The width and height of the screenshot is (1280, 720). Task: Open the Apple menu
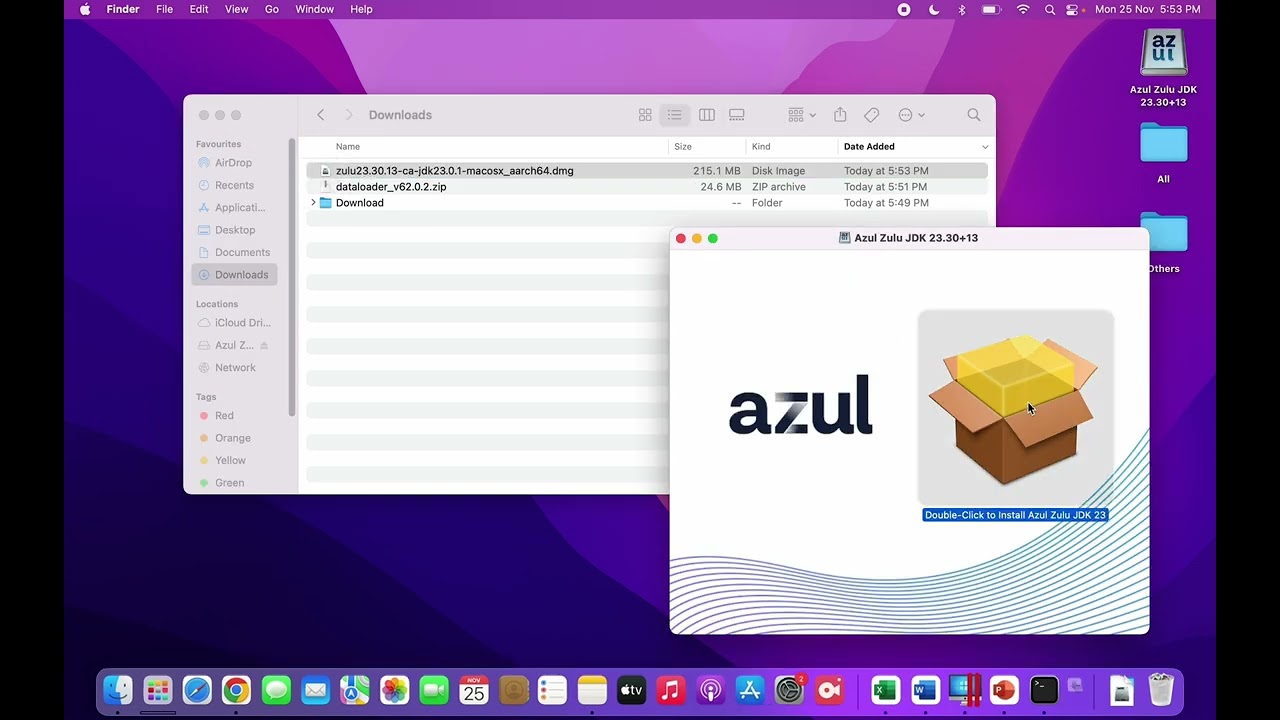click(x=85, y=9)
